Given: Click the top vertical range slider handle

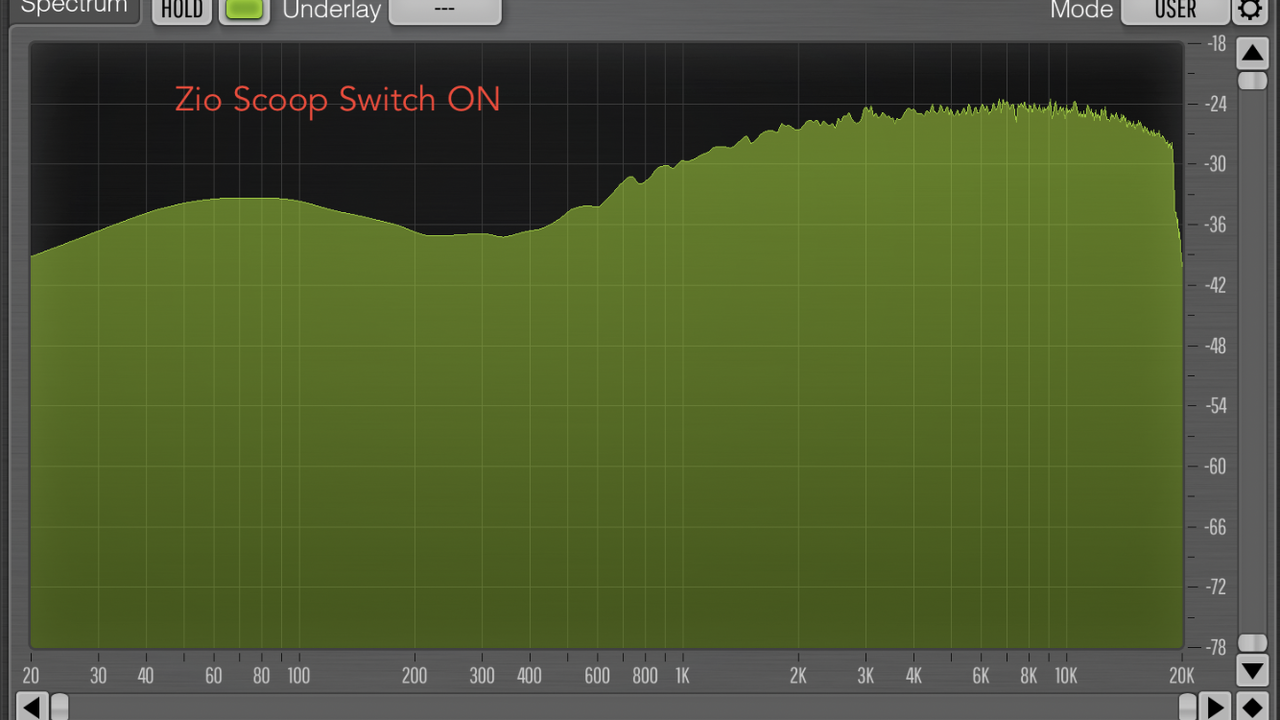Looking at the screenshot, I should [x=1253, y=80].
